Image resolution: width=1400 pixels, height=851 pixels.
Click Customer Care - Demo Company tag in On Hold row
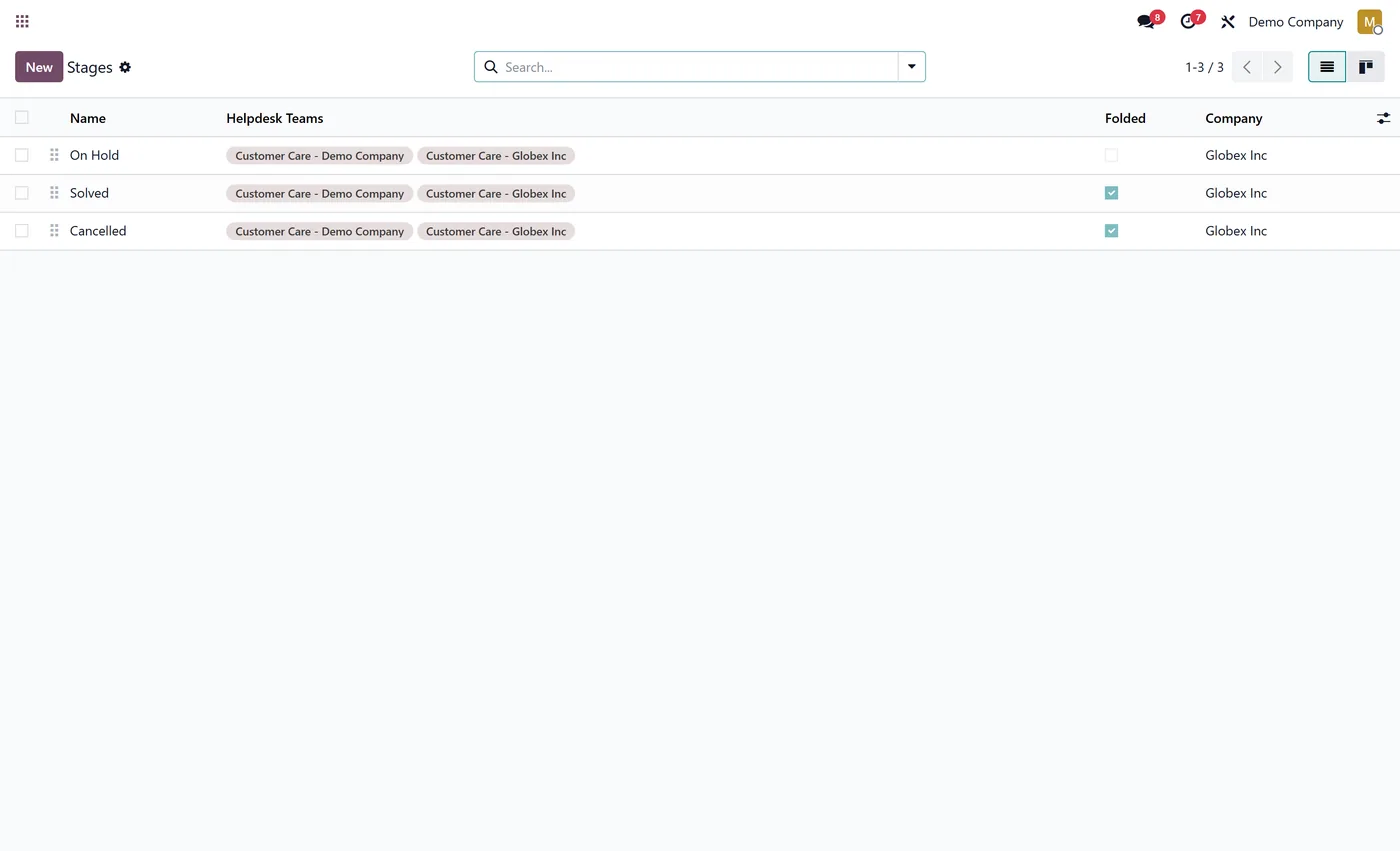(x=319, y=156)
